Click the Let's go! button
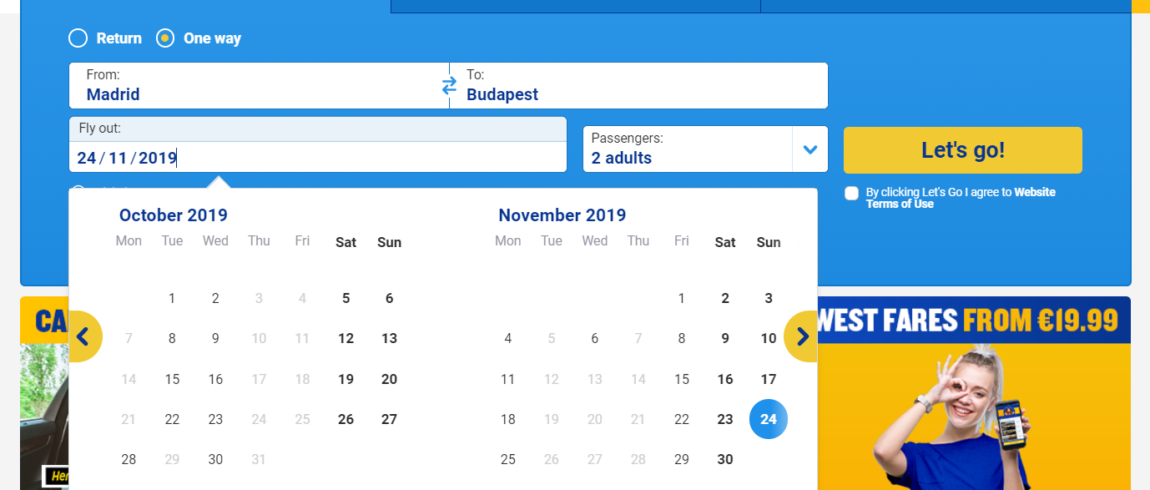Viewport: 1150px width, 490px height. (x=962, y=150)
